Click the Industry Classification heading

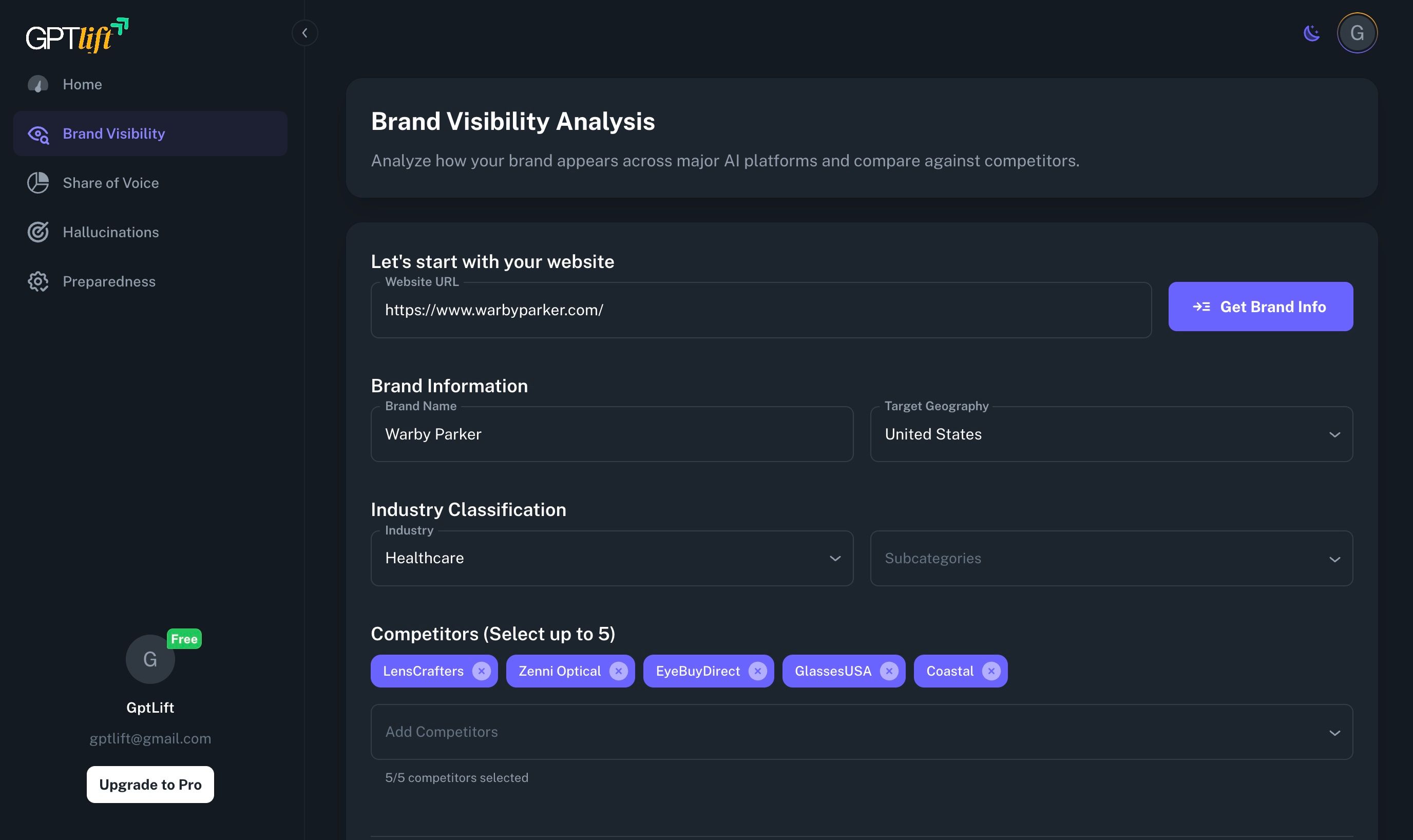469,509
